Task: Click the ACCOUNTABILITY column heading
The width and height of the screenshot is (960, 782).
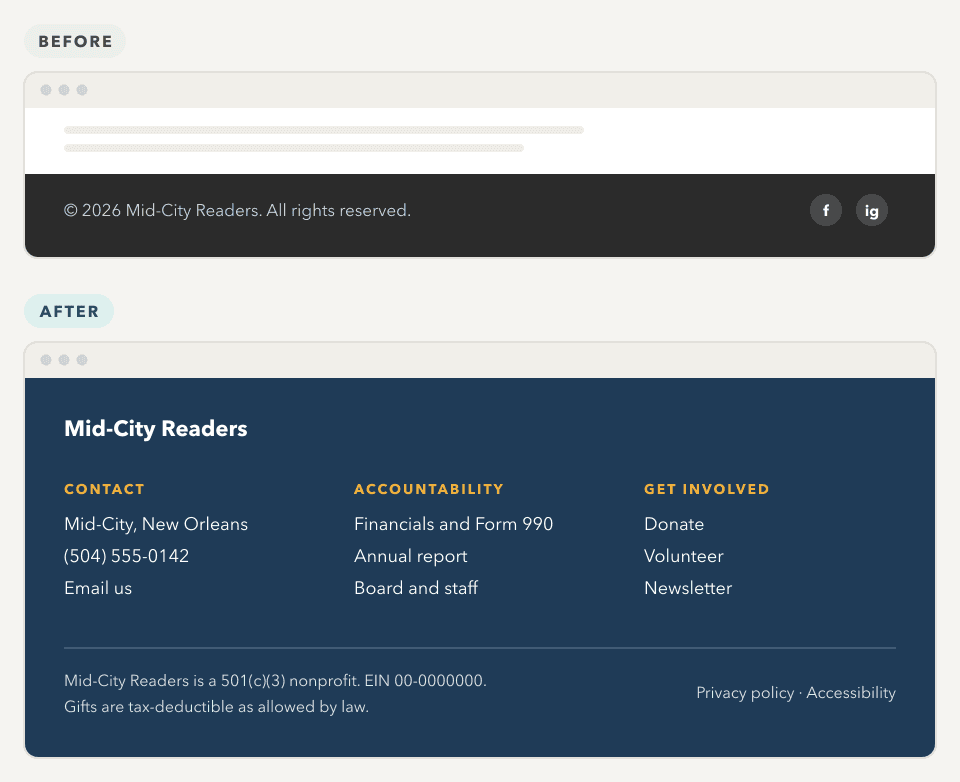Action: pyautogui.click(x=429, y=489)
